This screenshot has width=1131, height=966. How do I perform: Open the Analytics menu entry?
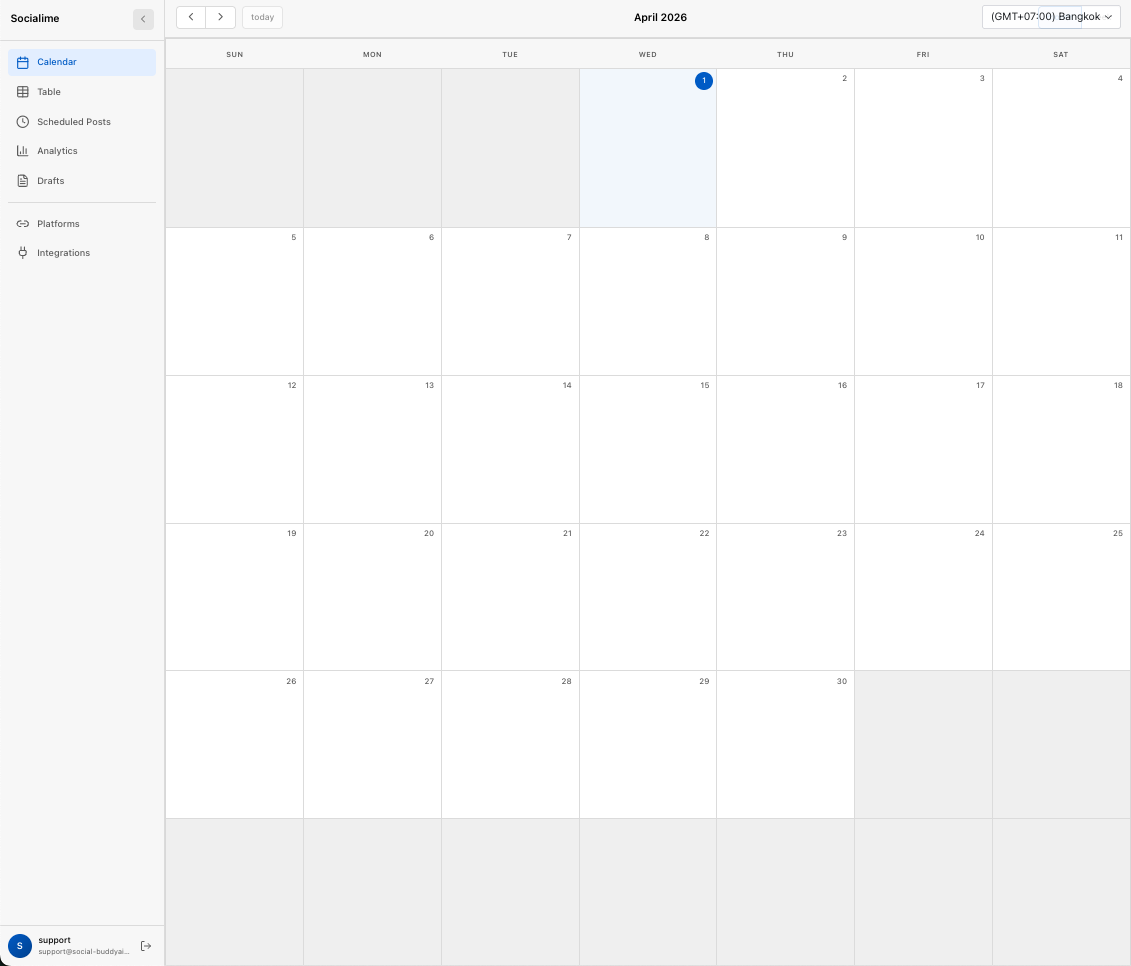[57, 150]
